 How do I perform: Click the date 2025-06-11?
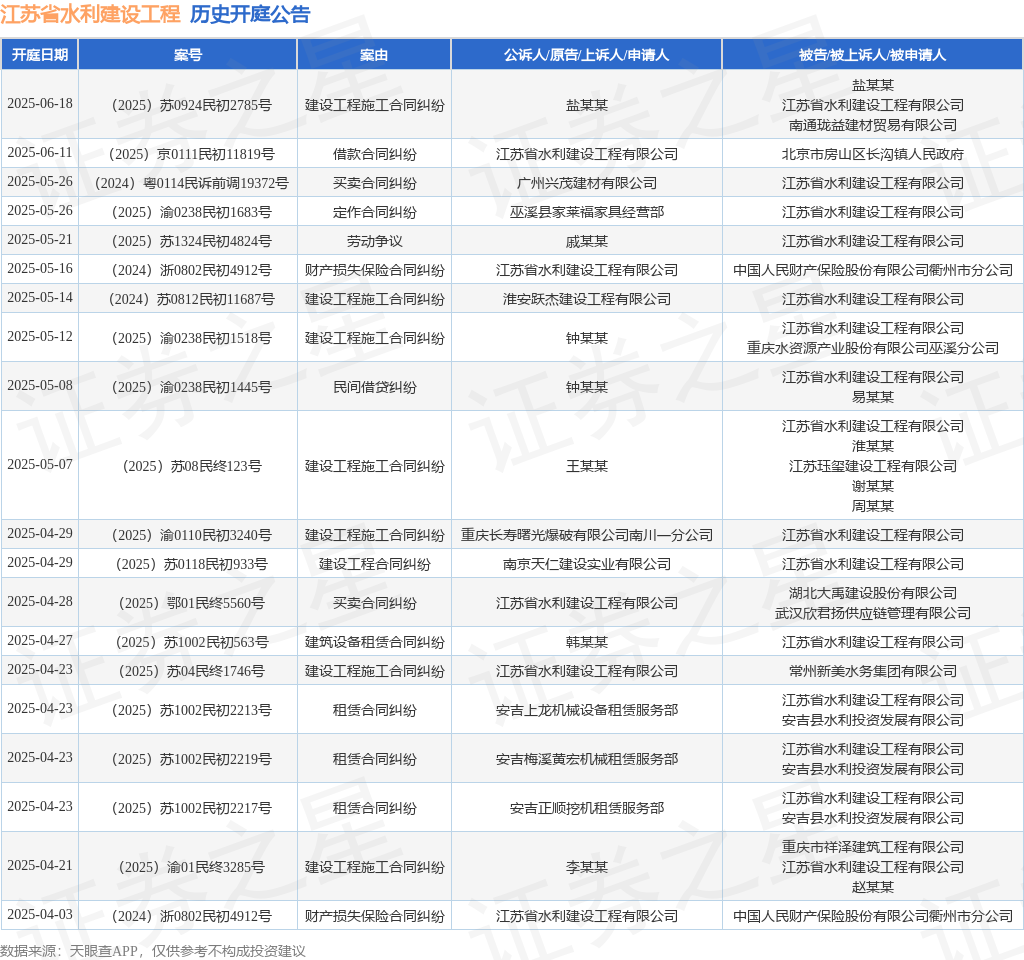coord(40,153)
